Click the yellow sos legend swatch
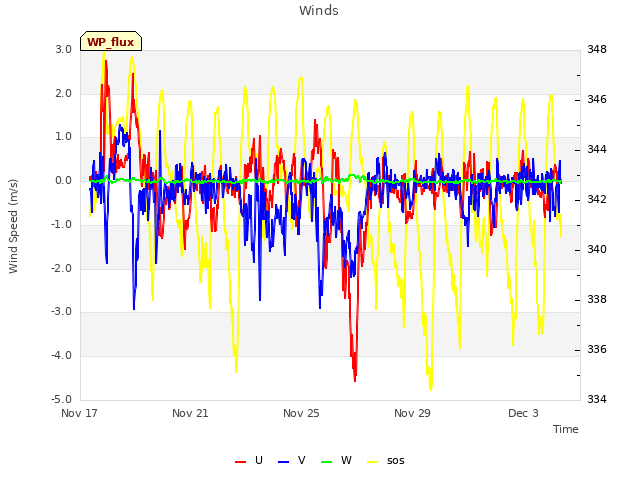 pos(372,462)
